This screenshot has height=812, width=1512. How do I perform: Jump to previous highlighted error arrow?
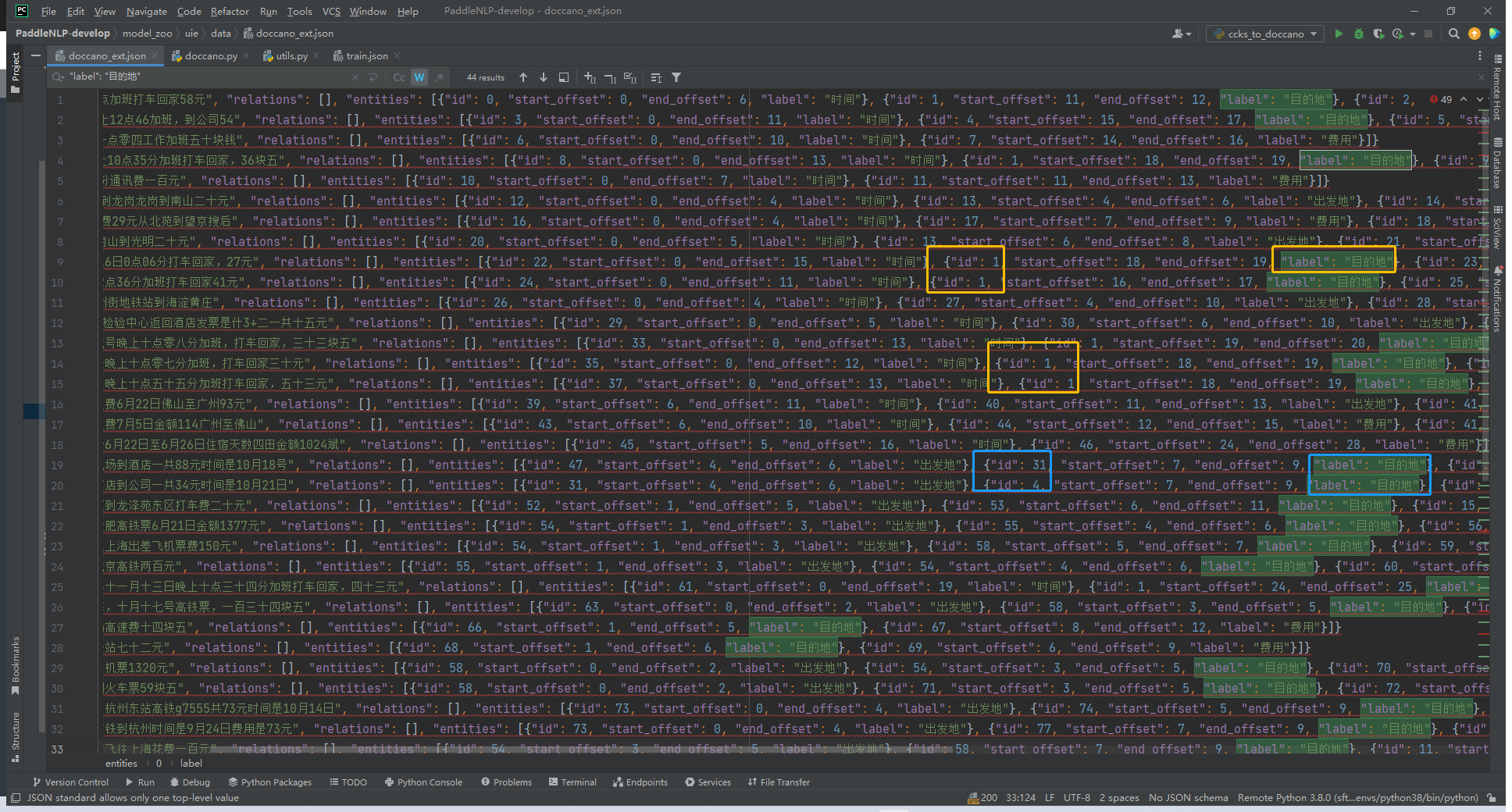(1464, 99)
